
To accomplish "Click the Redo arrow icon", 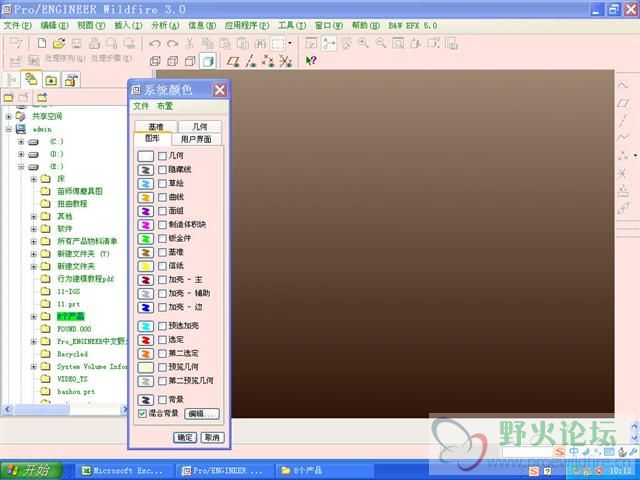I will click(x=173, y=43).
